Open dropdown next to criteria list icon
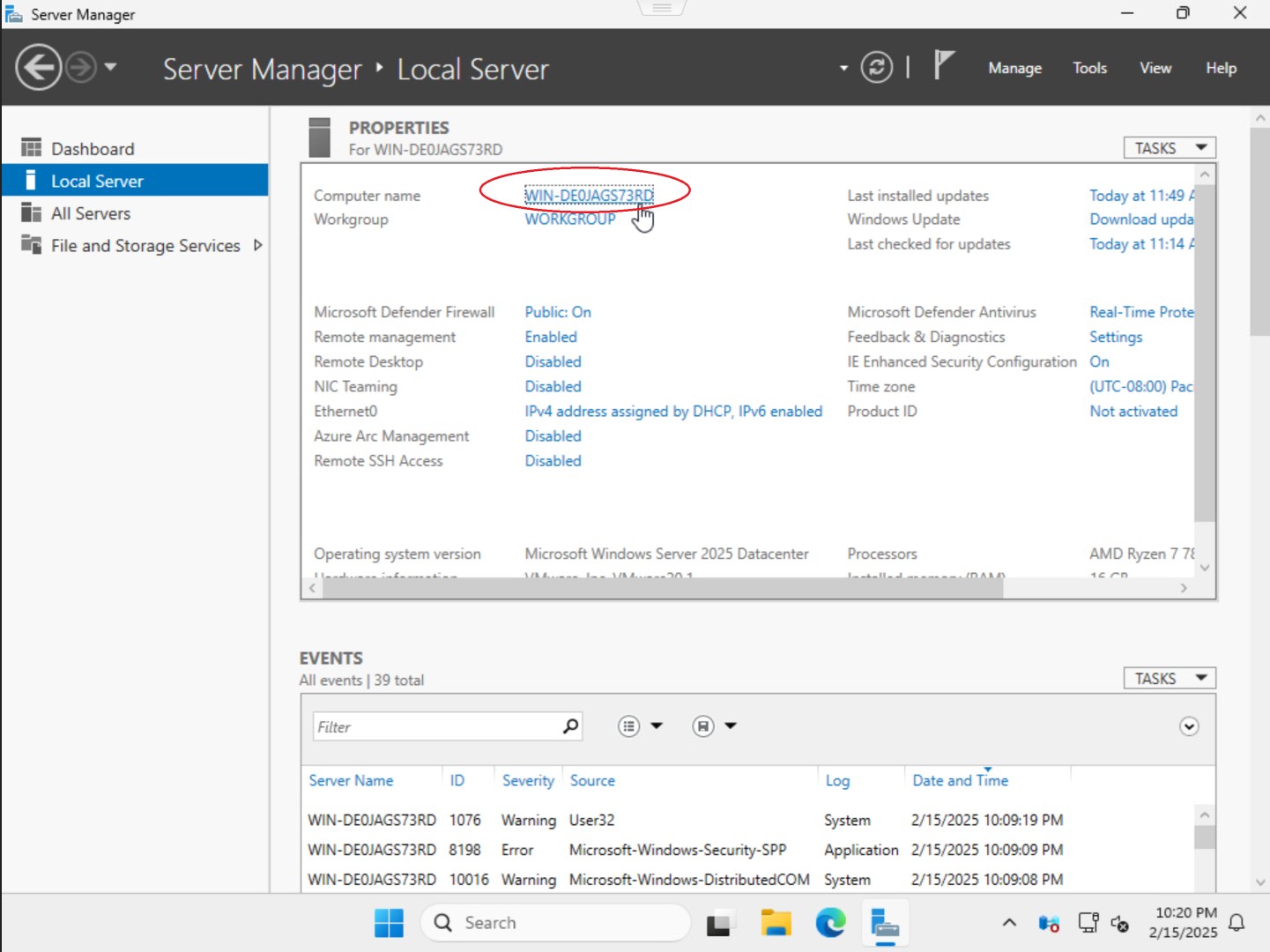The height and width of the screenshot is (952, 1270). (657, 726)
